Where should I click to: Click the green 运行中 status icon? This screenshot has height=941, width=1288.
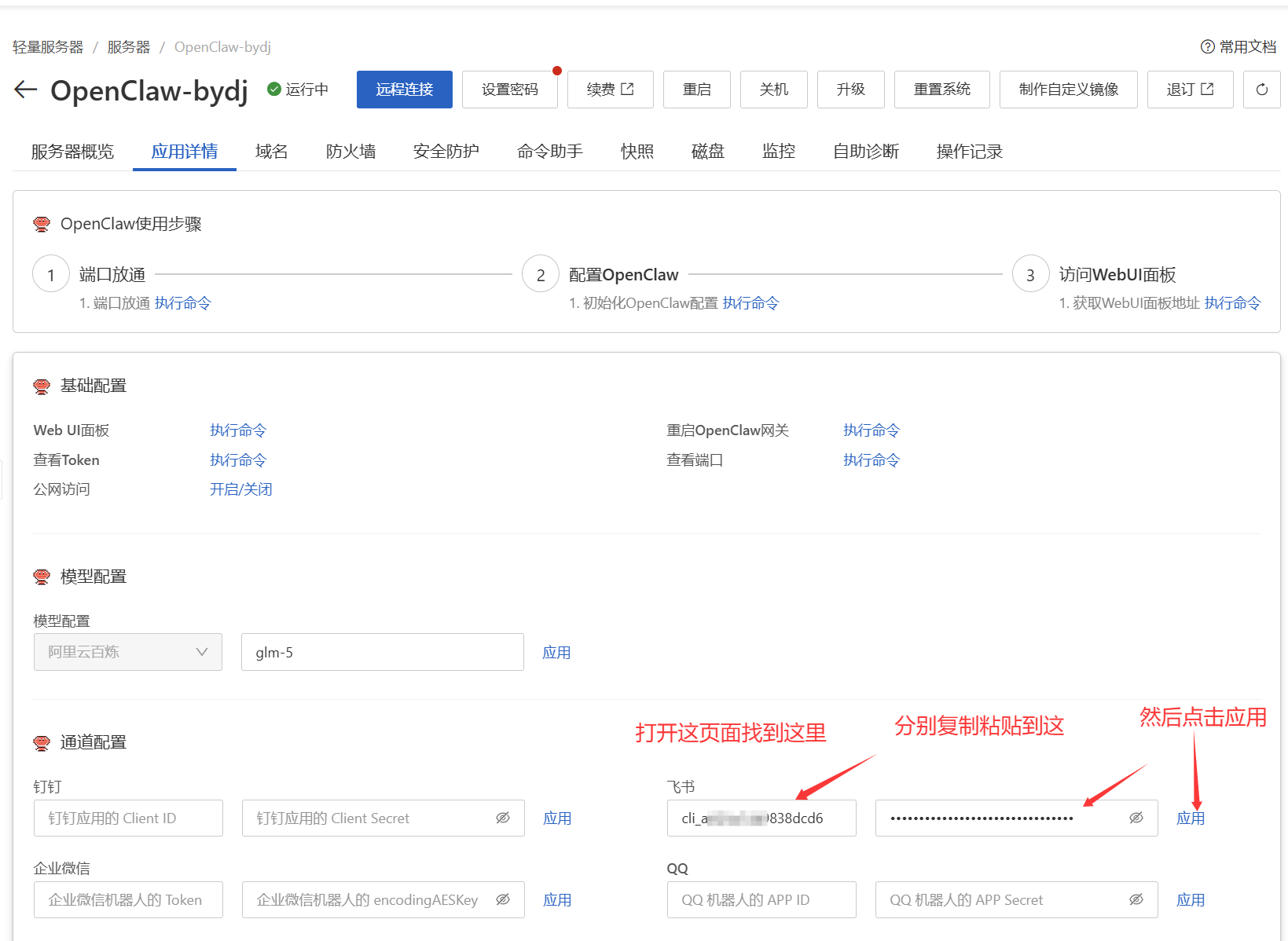(x=274, y=89)
